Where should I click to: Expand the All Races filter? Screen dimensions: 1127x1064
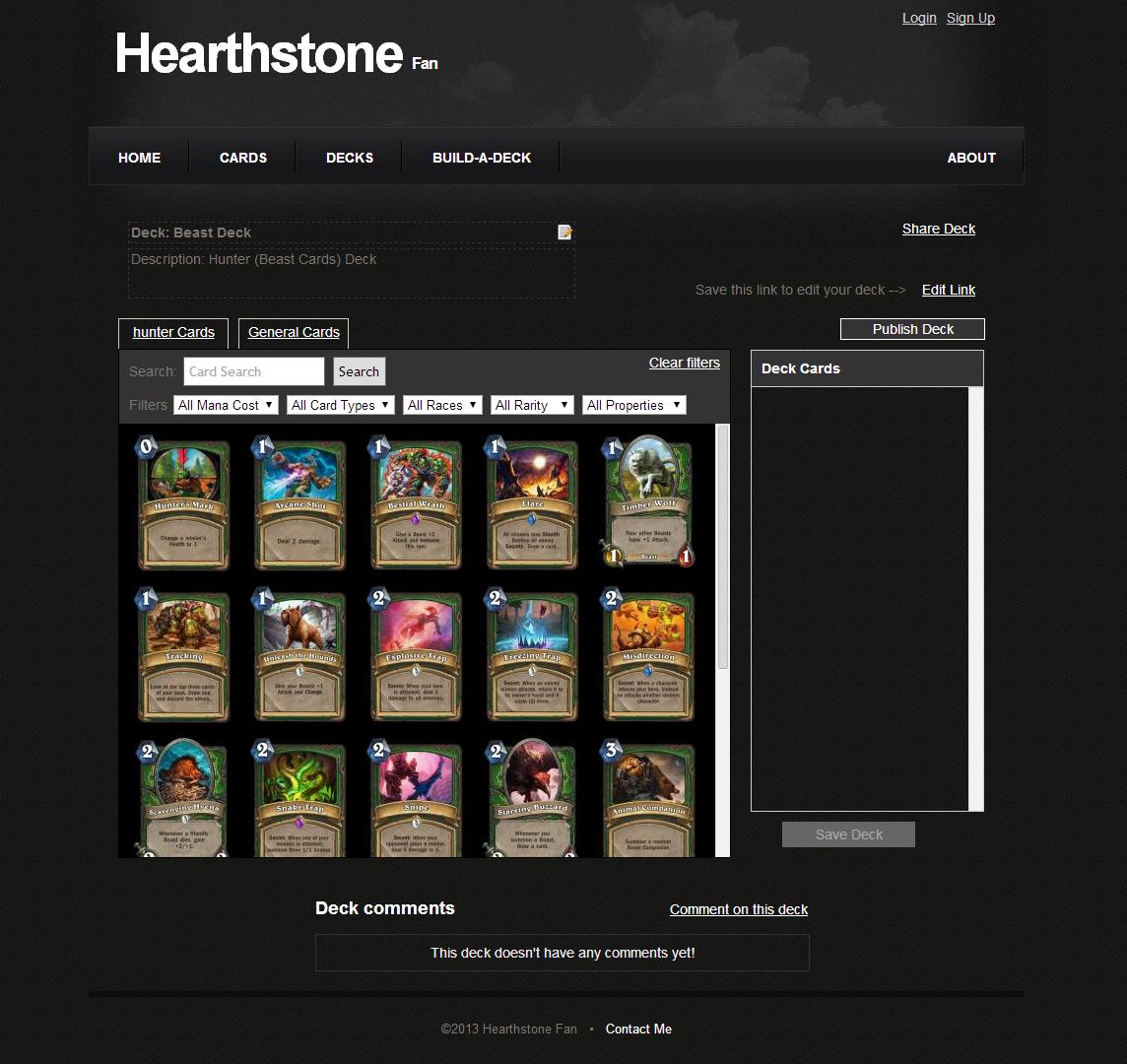(442, 405)
